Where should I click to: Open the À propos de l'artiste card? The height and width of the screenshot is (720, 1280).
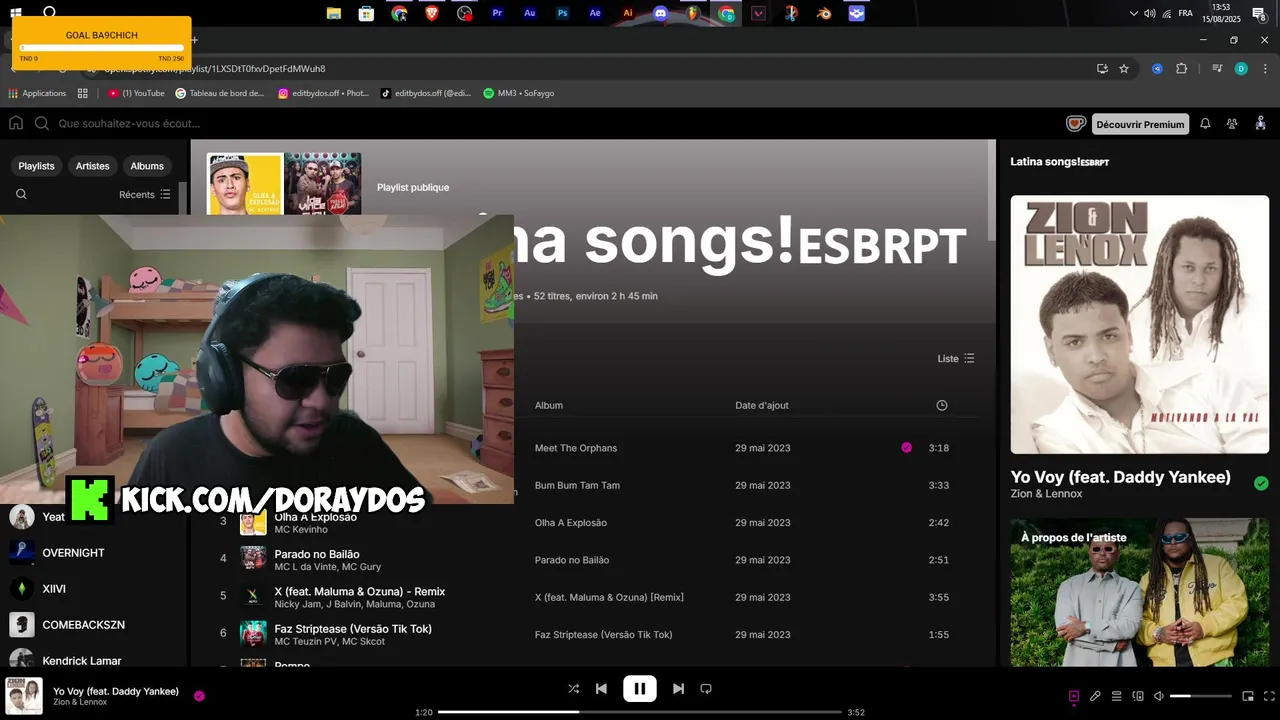pos(1140,592)
